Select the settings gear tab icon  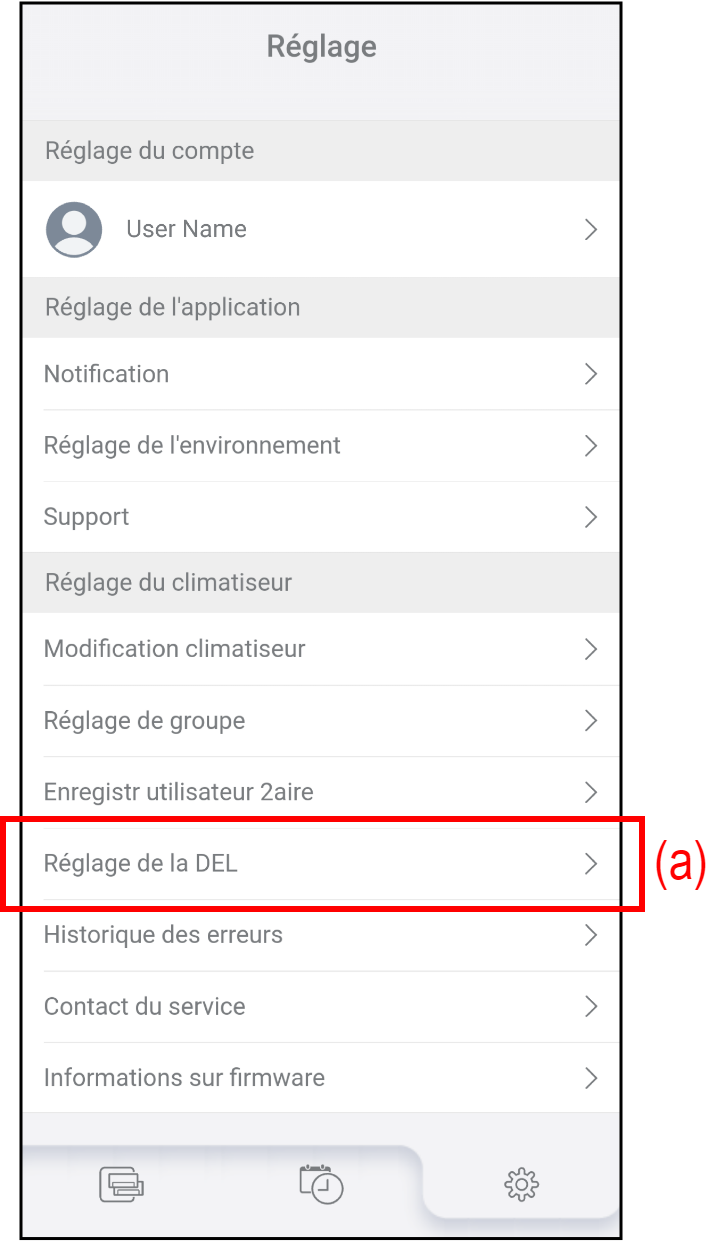pos(521,1185)
